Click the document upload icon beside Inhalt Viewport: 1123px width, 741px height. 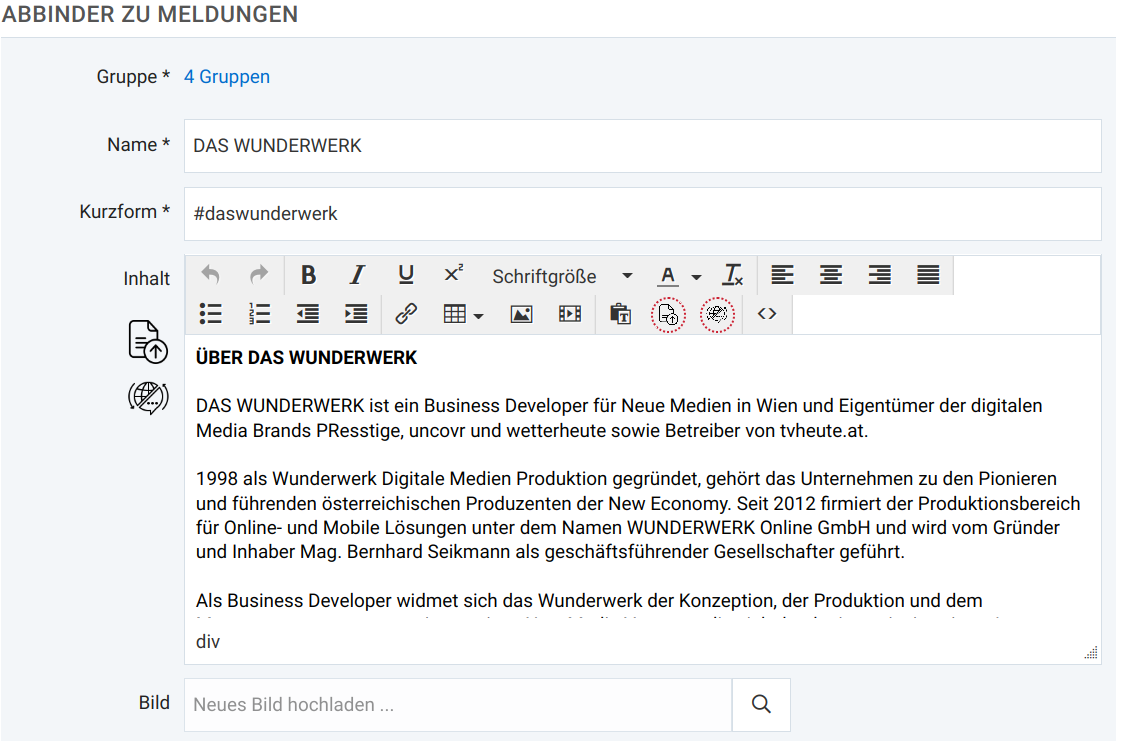click(147, 341)
